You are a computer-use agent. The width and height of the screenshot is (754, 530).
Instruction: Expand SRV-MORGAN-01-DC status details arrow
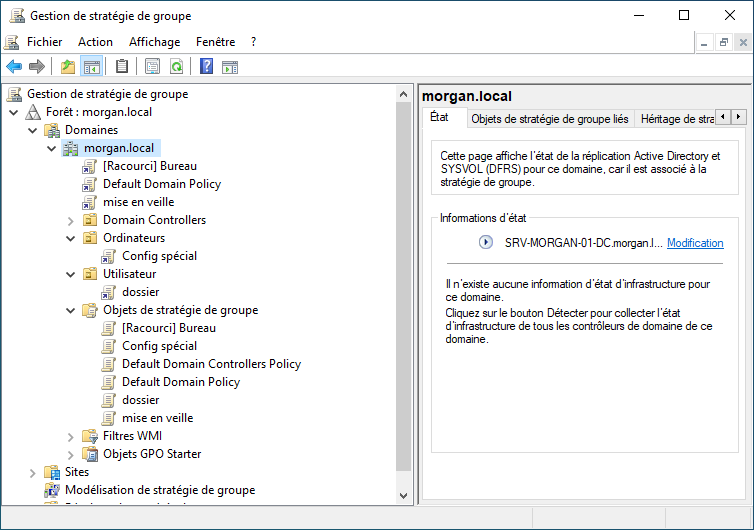click(x=486, y=242)
